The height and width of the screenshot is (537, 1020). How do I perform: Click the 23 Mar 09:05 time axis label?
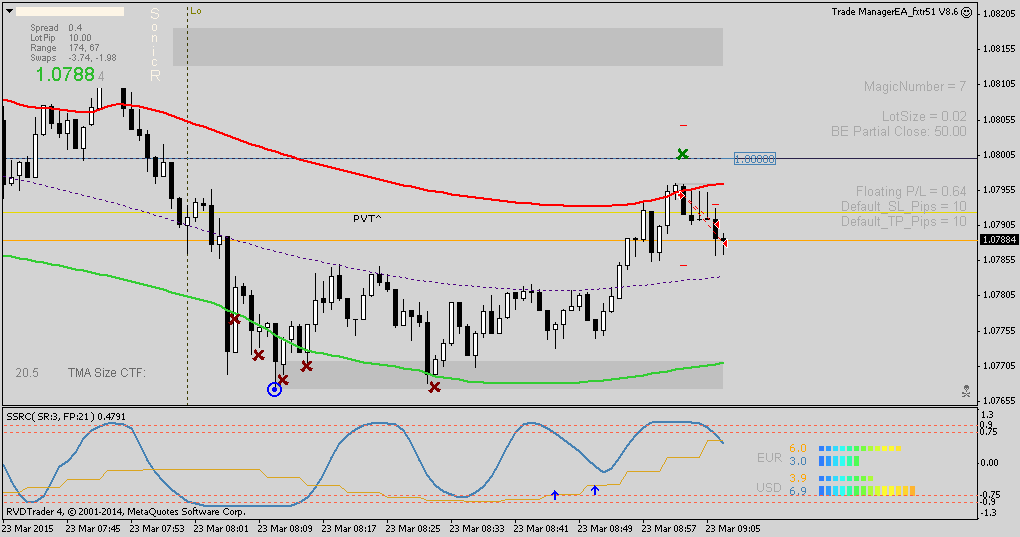732,529
